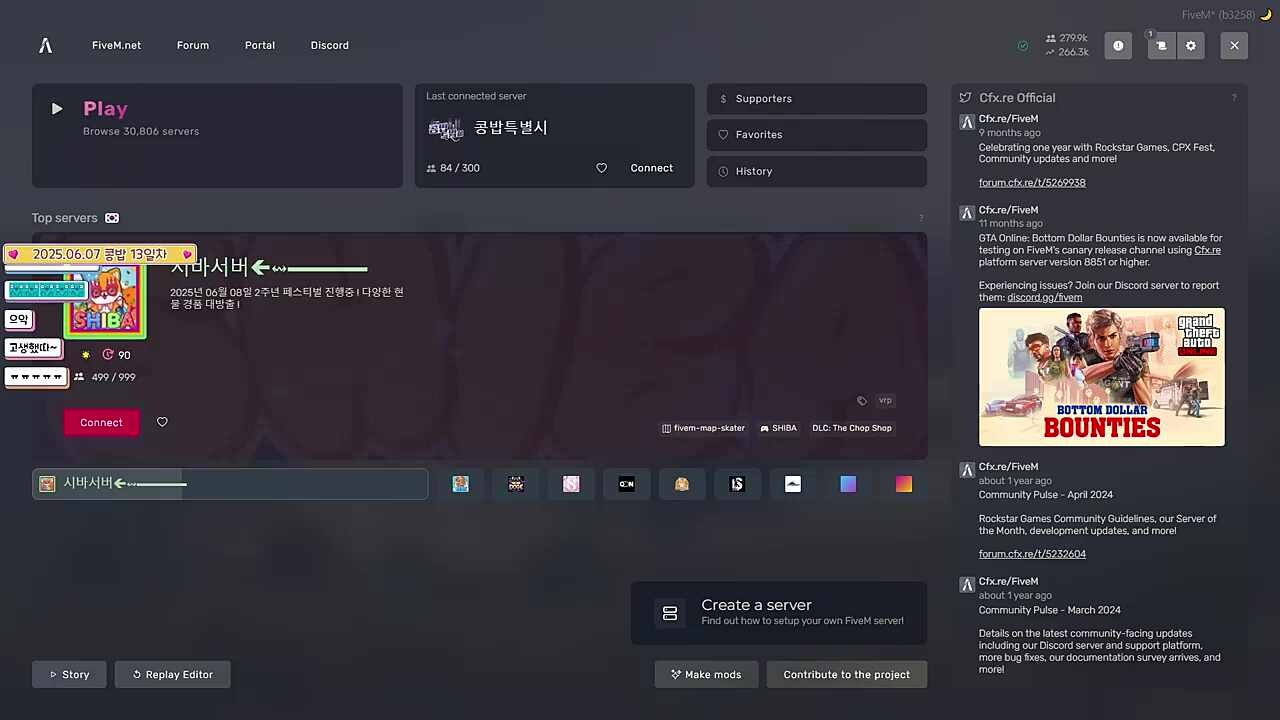Image resolution: width=1280 pixels, height=720 pixels.
Task: Click the red Connect button for 시바서버
Action: tap(101, 423)
